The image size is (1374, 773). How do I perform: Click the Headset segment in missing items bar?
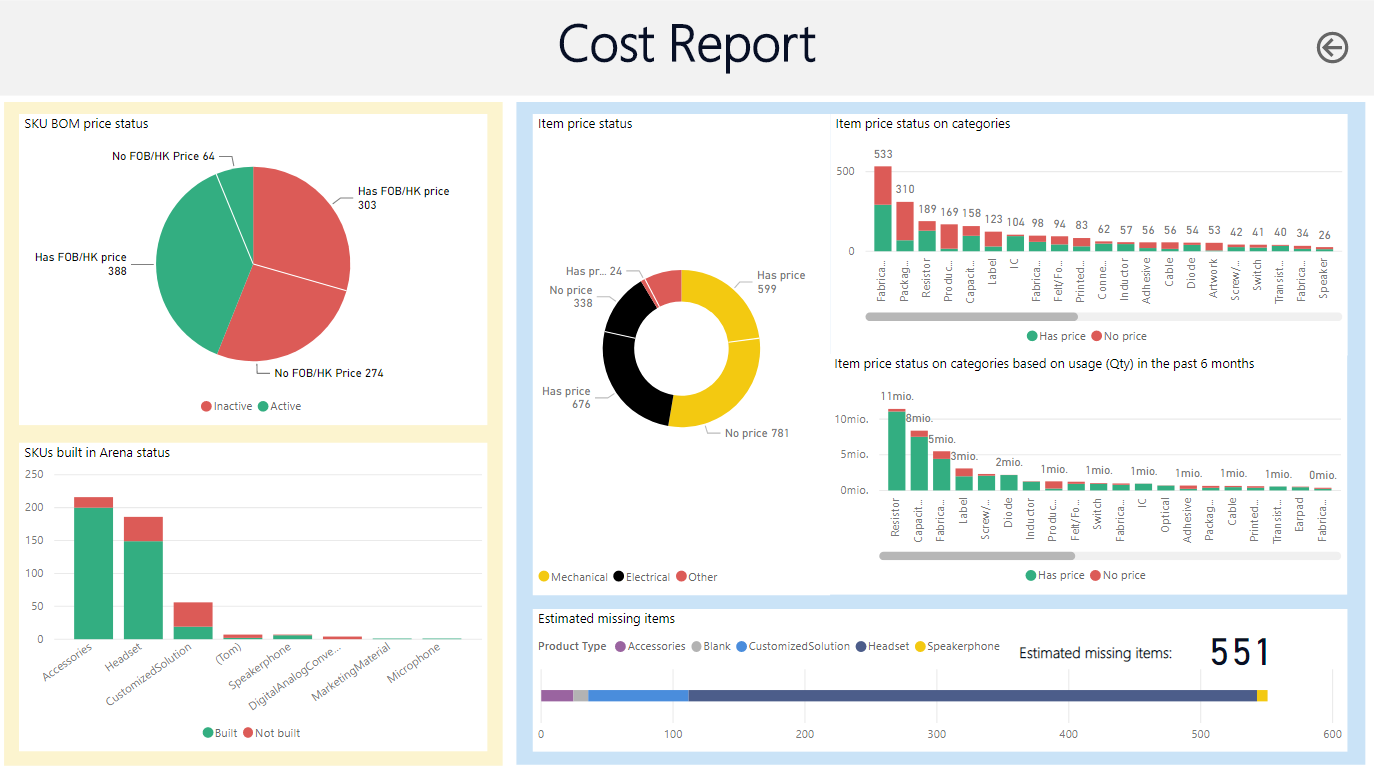click(x=970, y=695)
